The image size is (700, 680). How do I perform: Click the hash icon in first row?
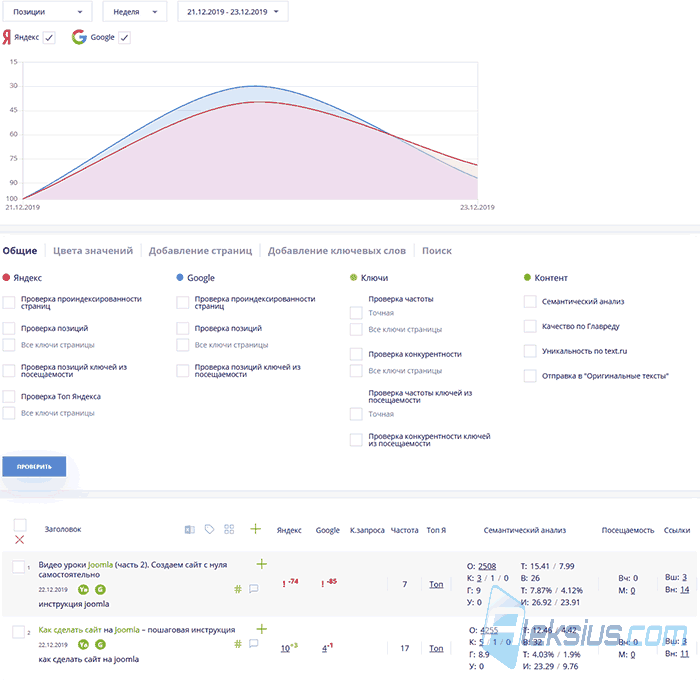point(238,589)
